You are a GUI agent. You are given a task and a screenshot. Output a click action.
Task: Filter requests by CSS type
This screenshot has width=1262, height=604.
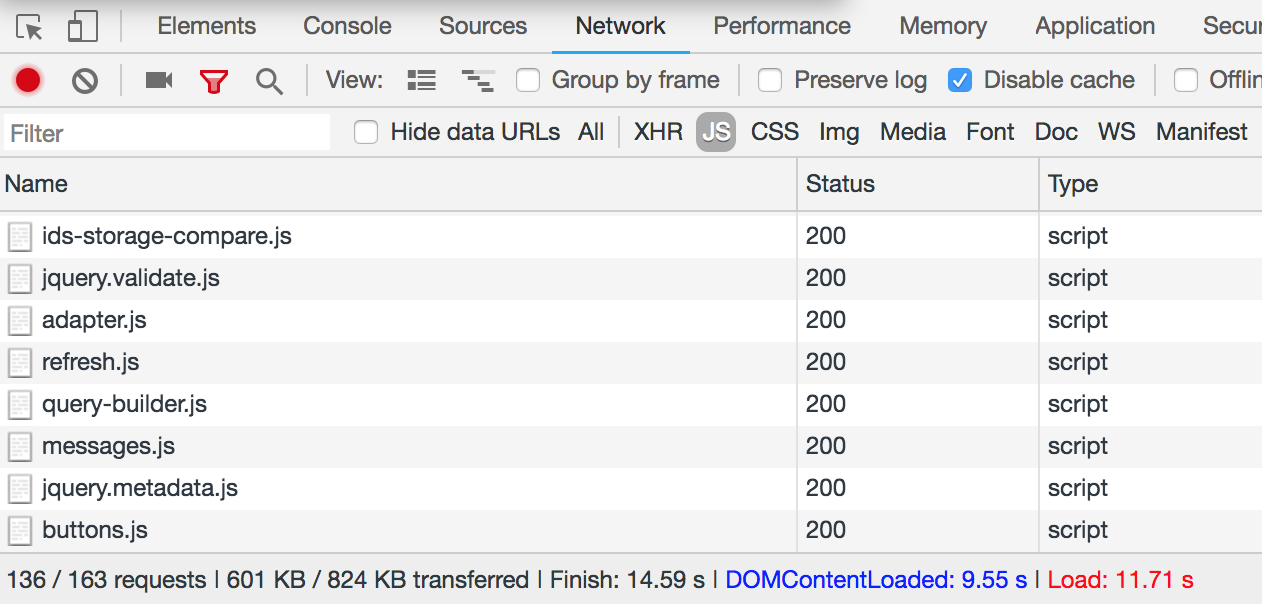(775, 132)
